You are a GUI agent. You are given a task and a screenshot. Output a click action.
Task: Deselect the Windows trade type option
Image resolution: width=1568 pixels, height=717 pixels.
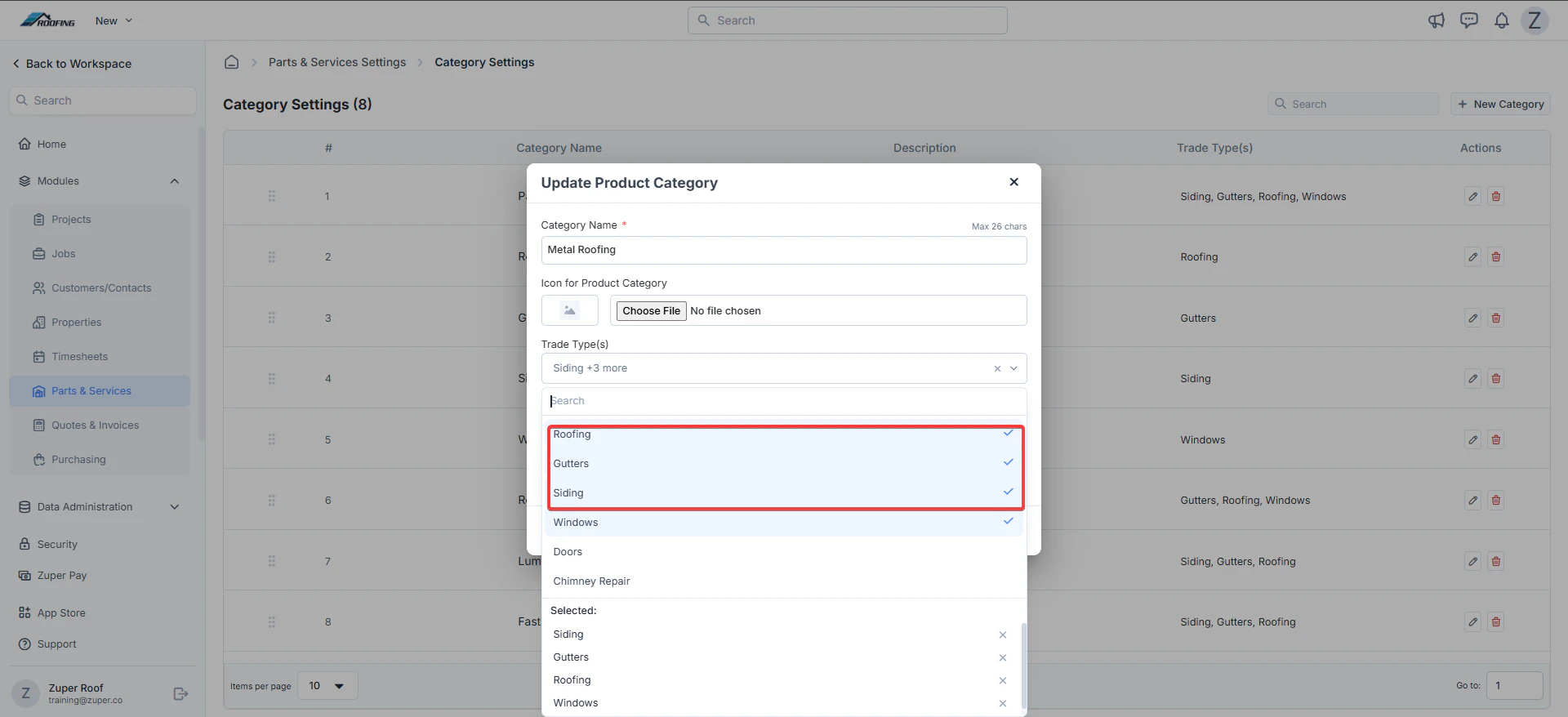click(x=784, y=523)
